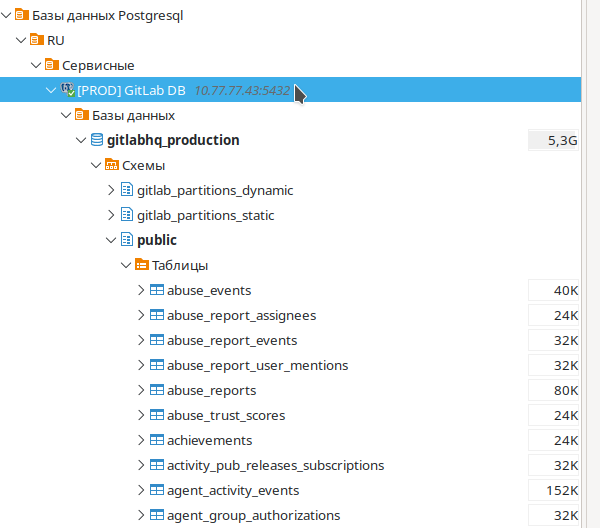Click the [PROD] GitLab DB connection icon

[x=68, y=90]
